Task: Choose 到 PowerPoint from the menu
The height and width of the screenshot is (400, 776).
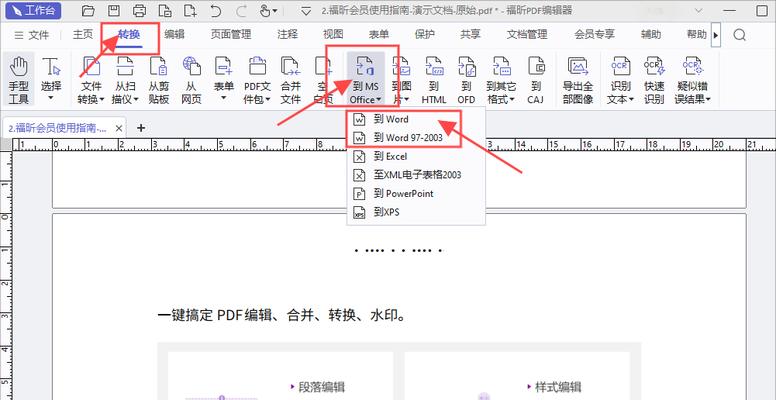Action: point(416,194)
